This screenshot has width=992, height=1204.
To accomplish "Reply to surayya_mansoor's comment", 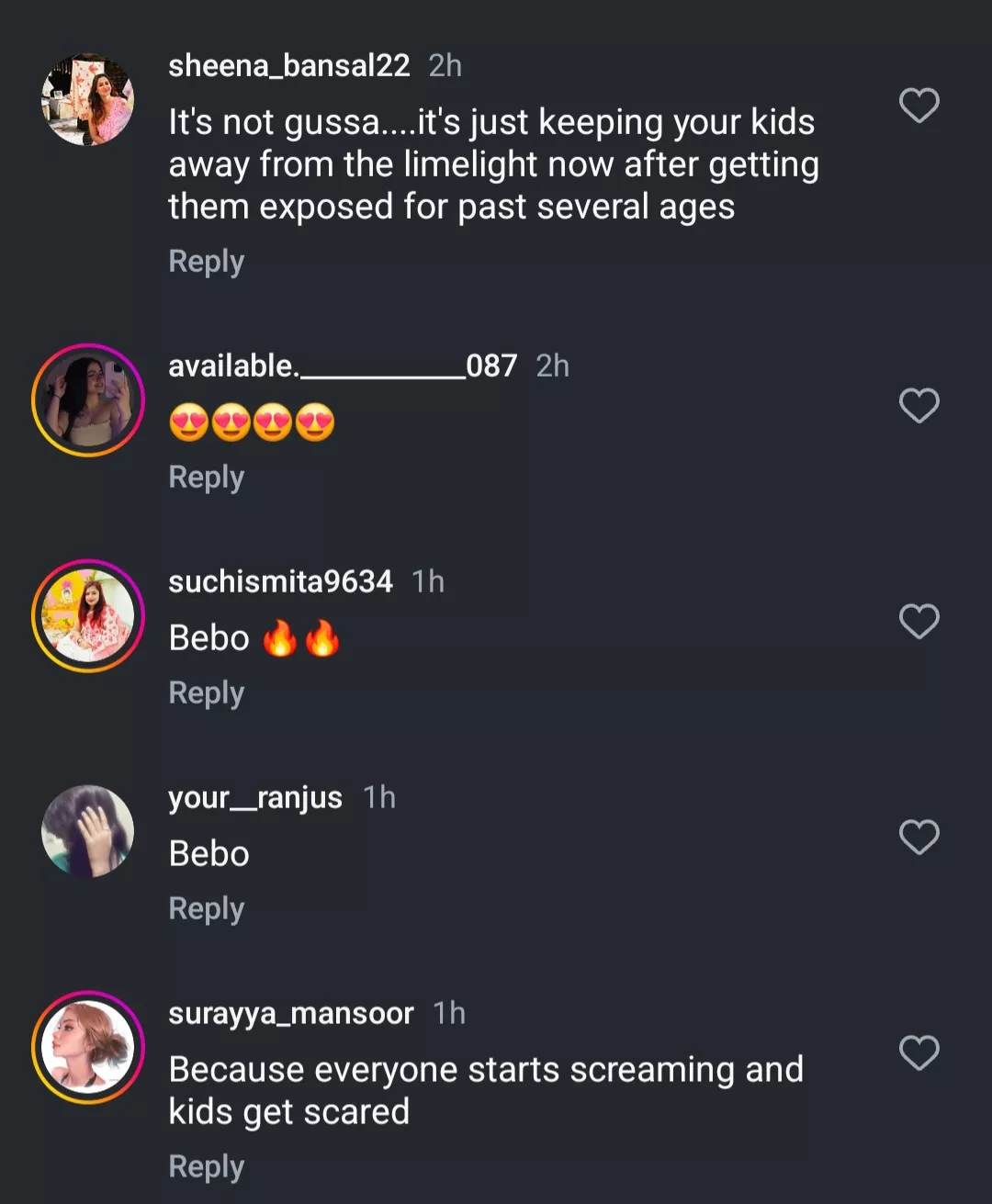I will pyautogui.click(x=207, y=1167).
